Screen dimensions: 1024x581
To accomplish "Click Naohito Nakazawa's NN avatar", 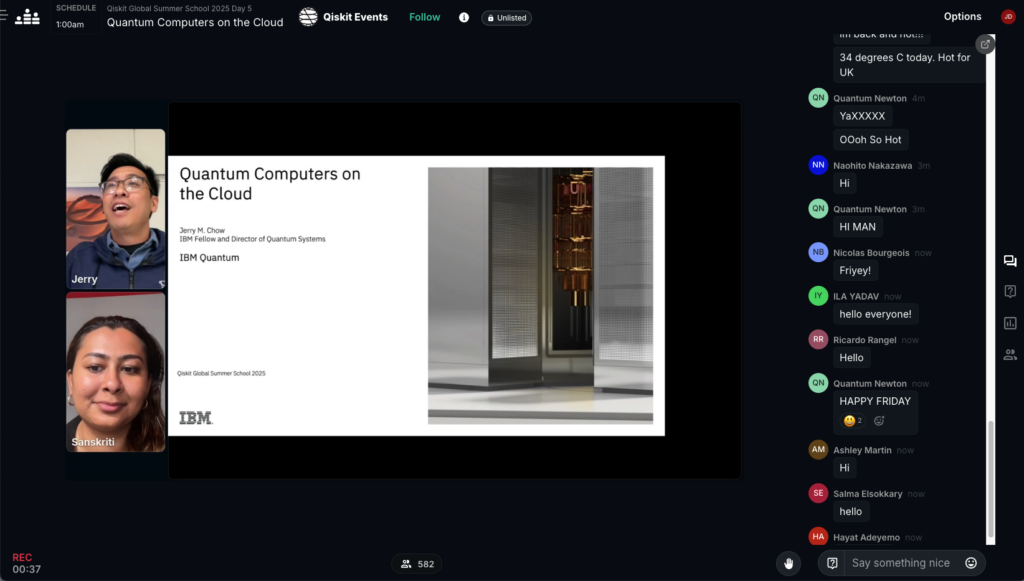I will pyautogui.click(x=818, y=165).
